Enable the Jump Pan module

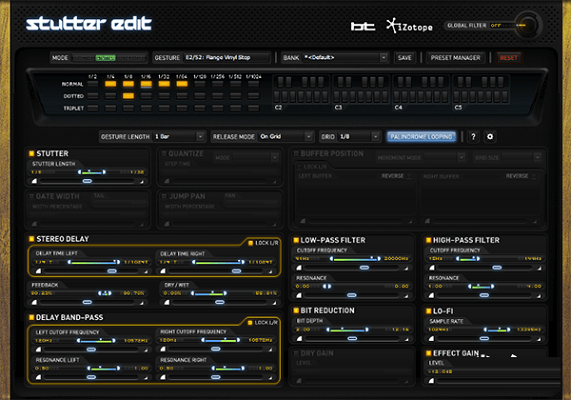tap(164, 196)
